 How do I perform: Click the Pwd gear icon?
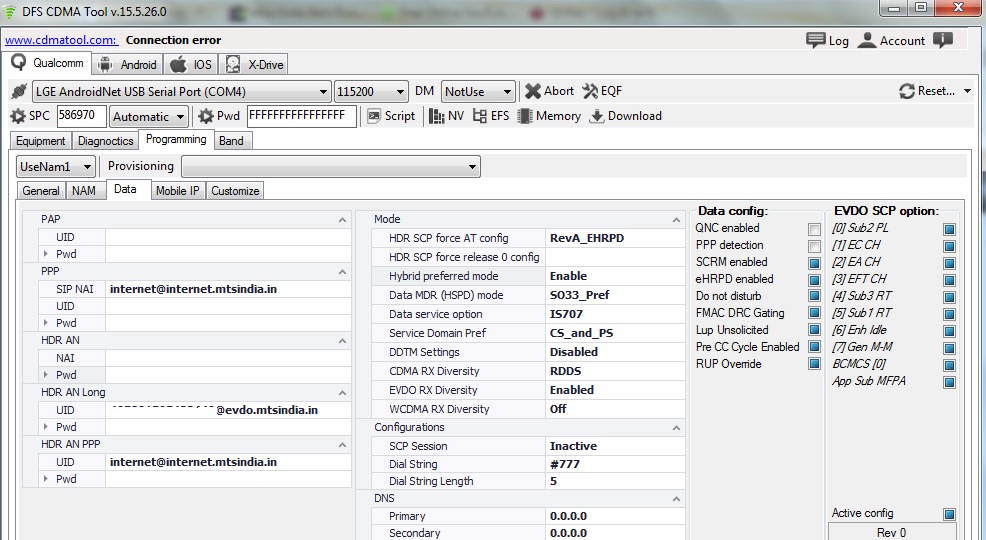click(x=206, y=116)
